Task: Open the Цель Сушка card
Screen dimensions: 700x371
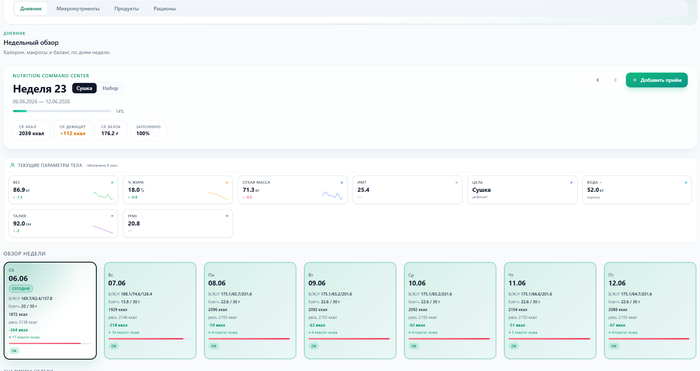Action: tap(522, 190)
